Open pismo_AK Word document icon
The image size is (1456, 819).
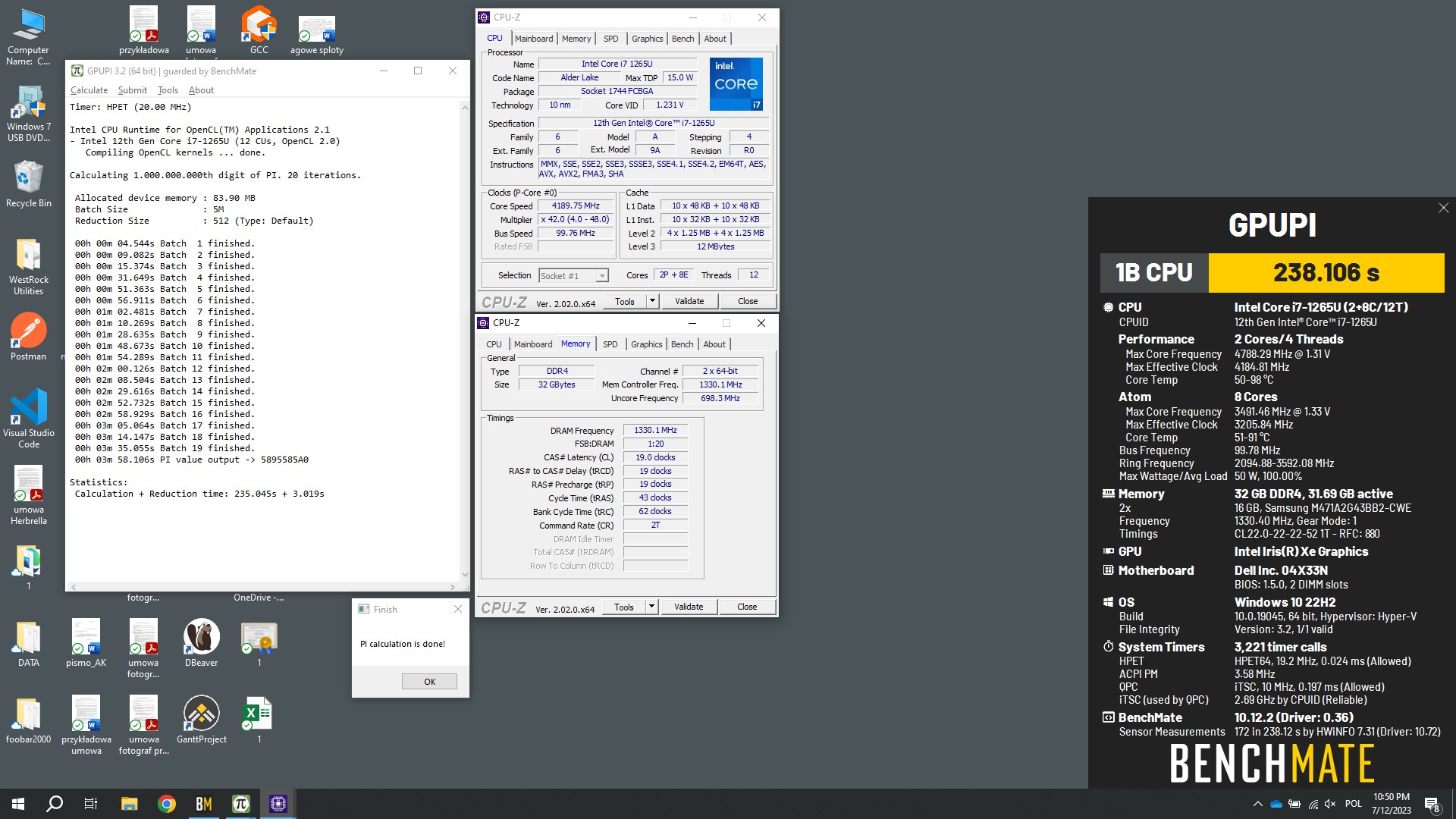(86, 643)
